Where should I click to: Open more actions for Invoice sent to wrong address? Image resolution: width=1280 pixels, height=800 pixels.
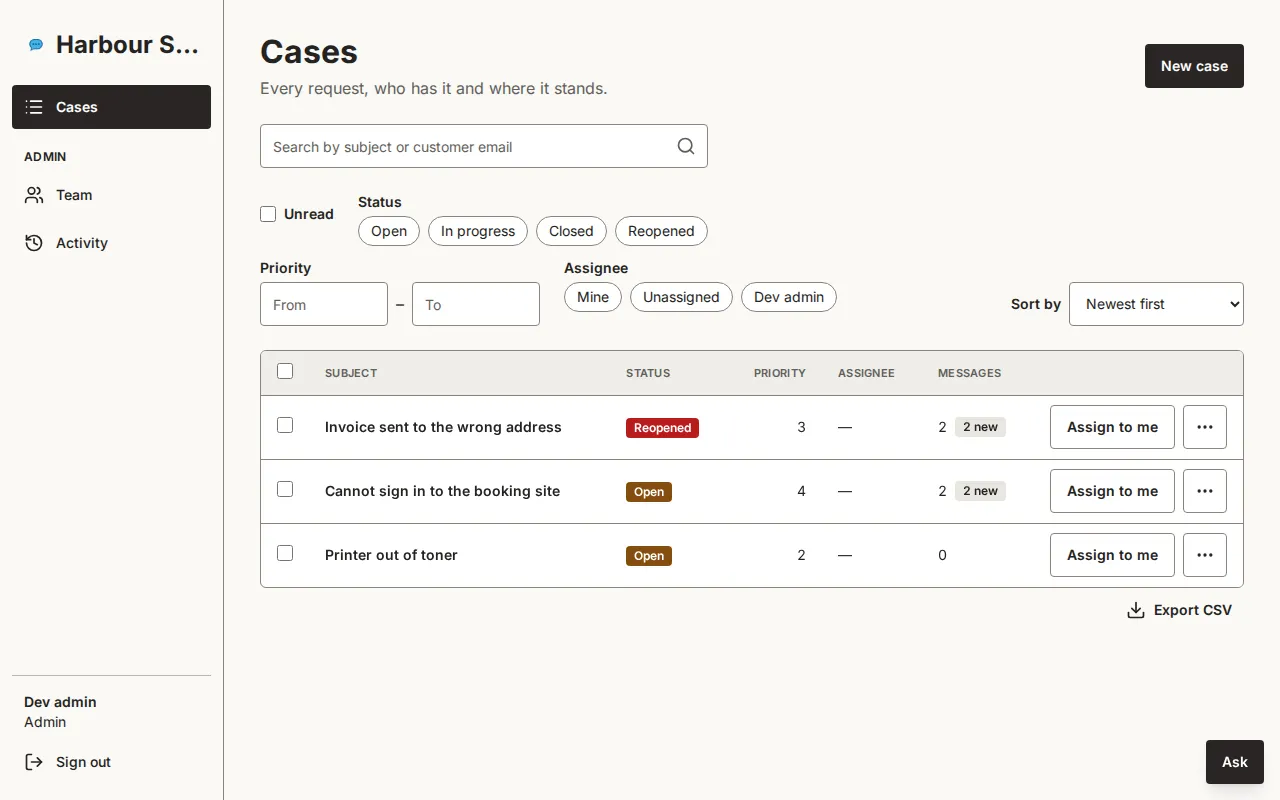pos(1205,427)
